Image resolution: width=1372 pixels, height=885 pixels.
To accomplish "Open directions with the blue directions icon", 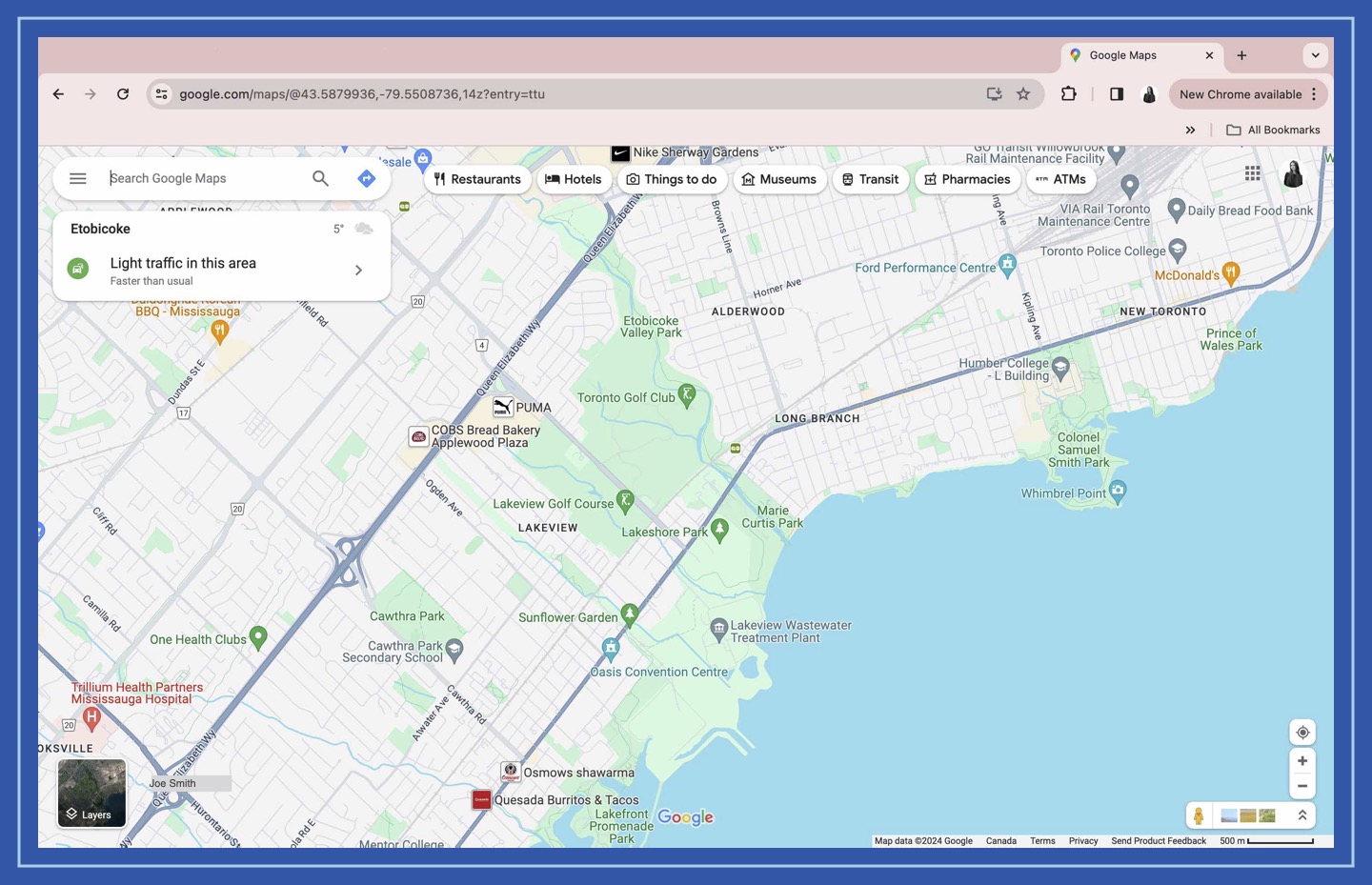I will click(x=366, y=178).
